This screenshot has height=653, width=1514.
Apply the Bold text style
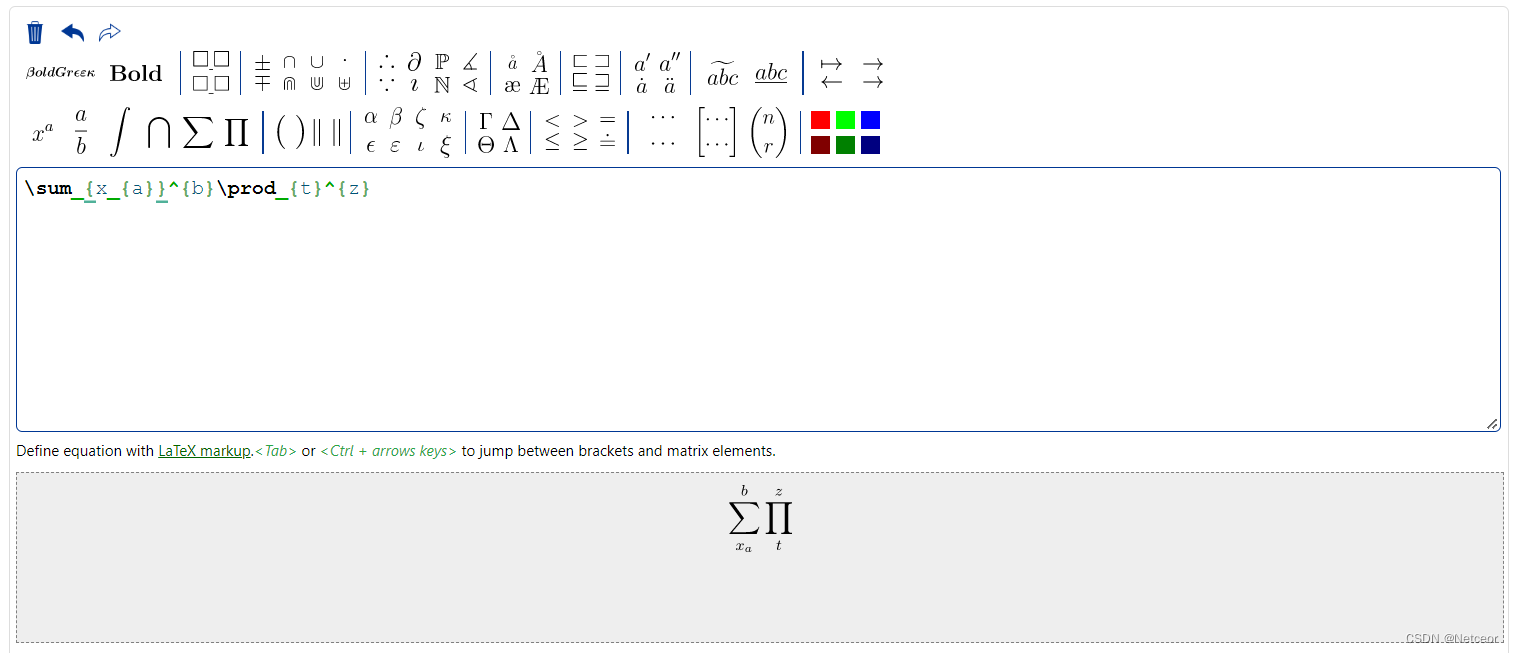coord(136,73)
